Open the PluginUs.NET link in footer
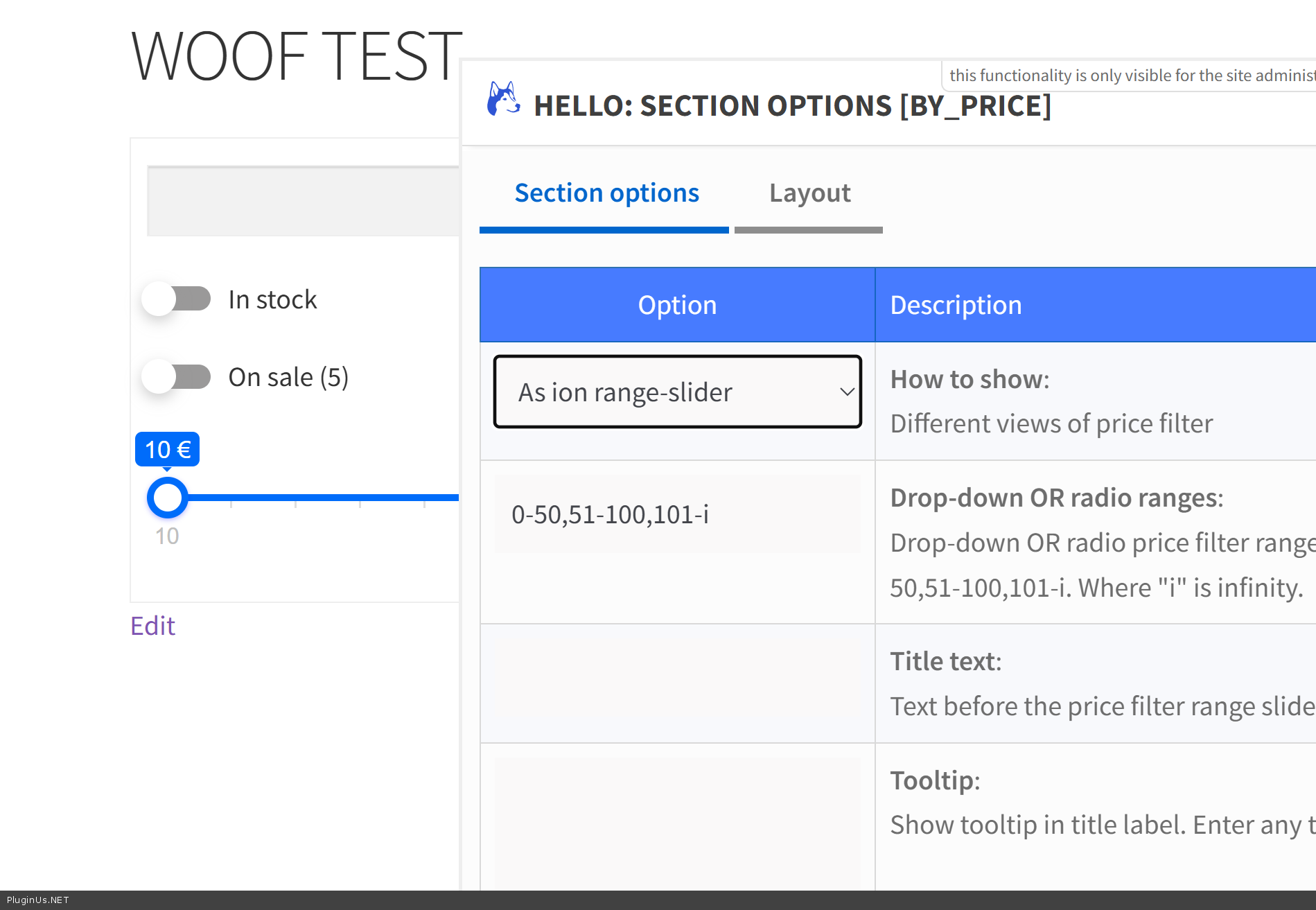This screenshot has width=1316, height=910. 38,900
